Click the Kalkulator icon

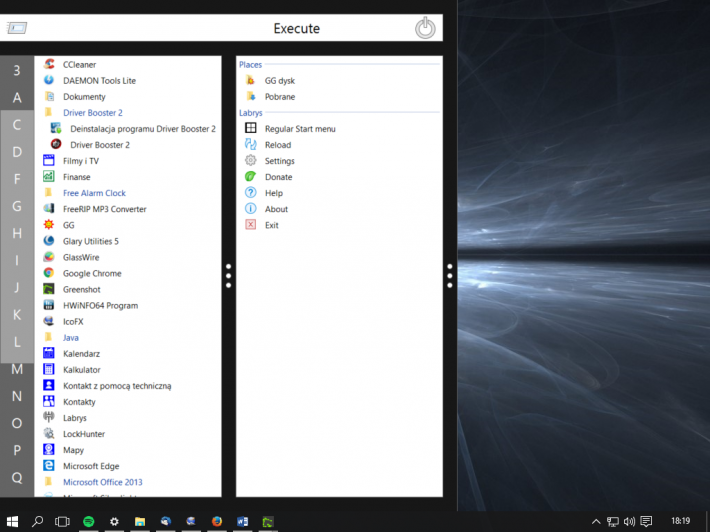[49, 369]
